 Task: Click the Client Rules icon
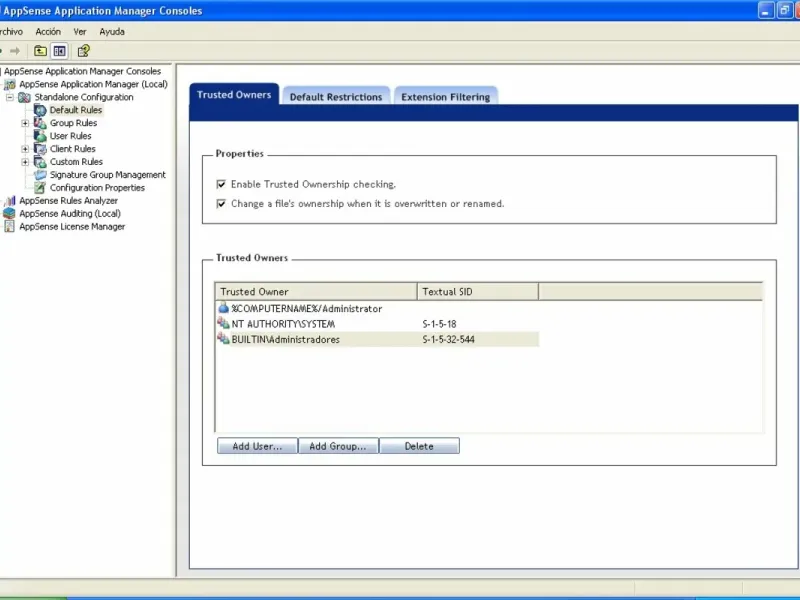coord(40,148)
